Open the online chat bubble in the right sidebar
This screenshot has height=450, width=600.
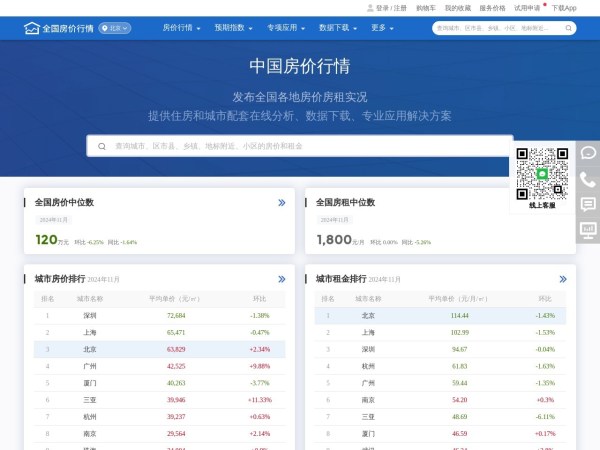point(588,153)
